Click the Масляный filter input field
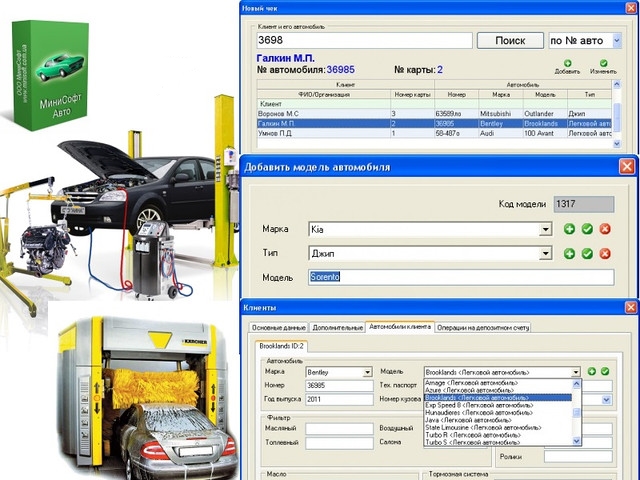The image size is (640, 480). click(x=339, y=429)
